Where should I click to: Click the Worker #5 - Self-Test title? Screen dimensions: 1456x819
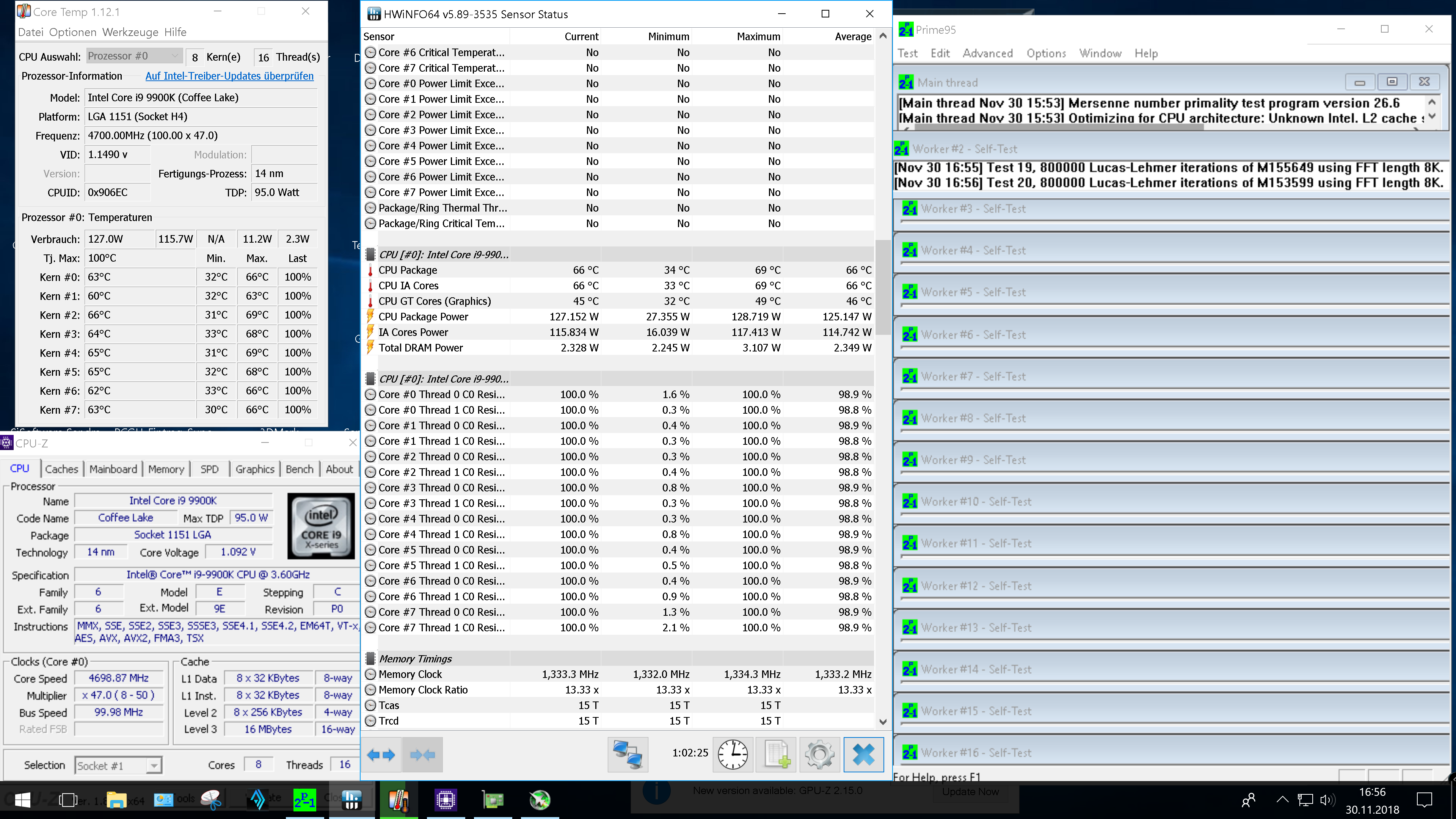973,292
